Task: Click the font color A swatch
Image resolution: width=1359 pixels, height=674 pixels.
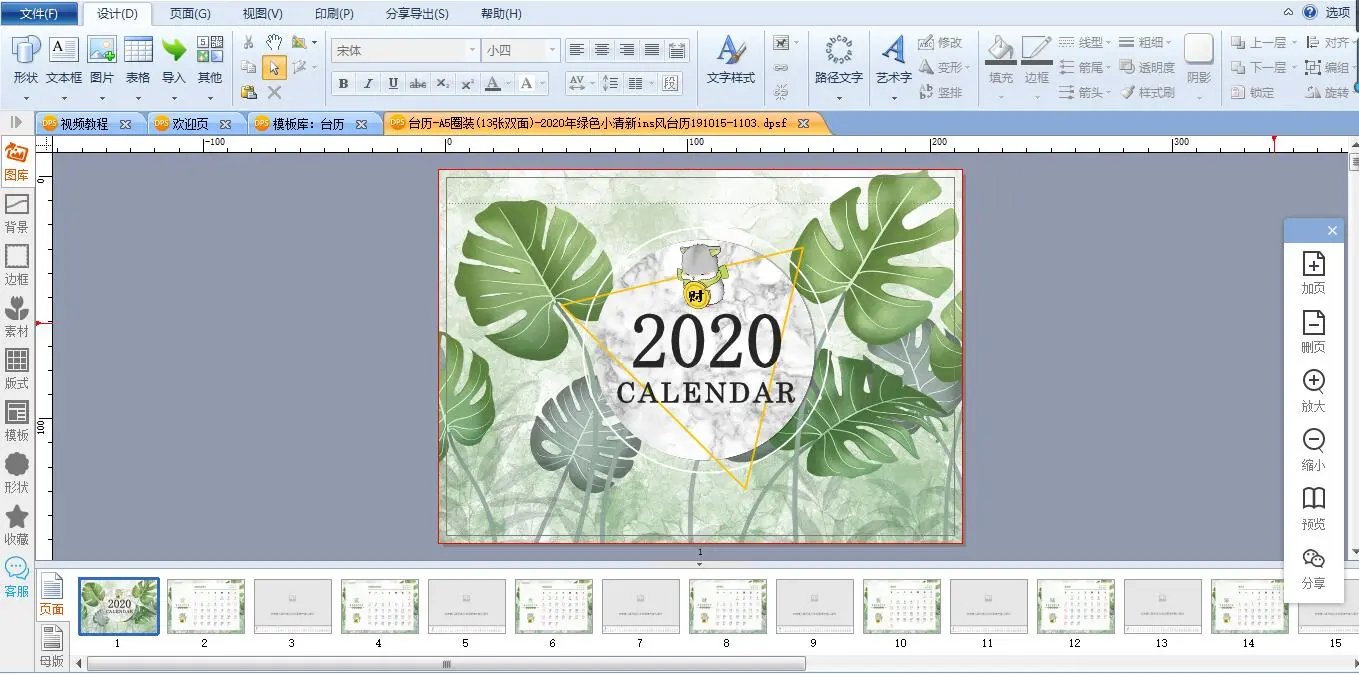Action: click(491, 83)
